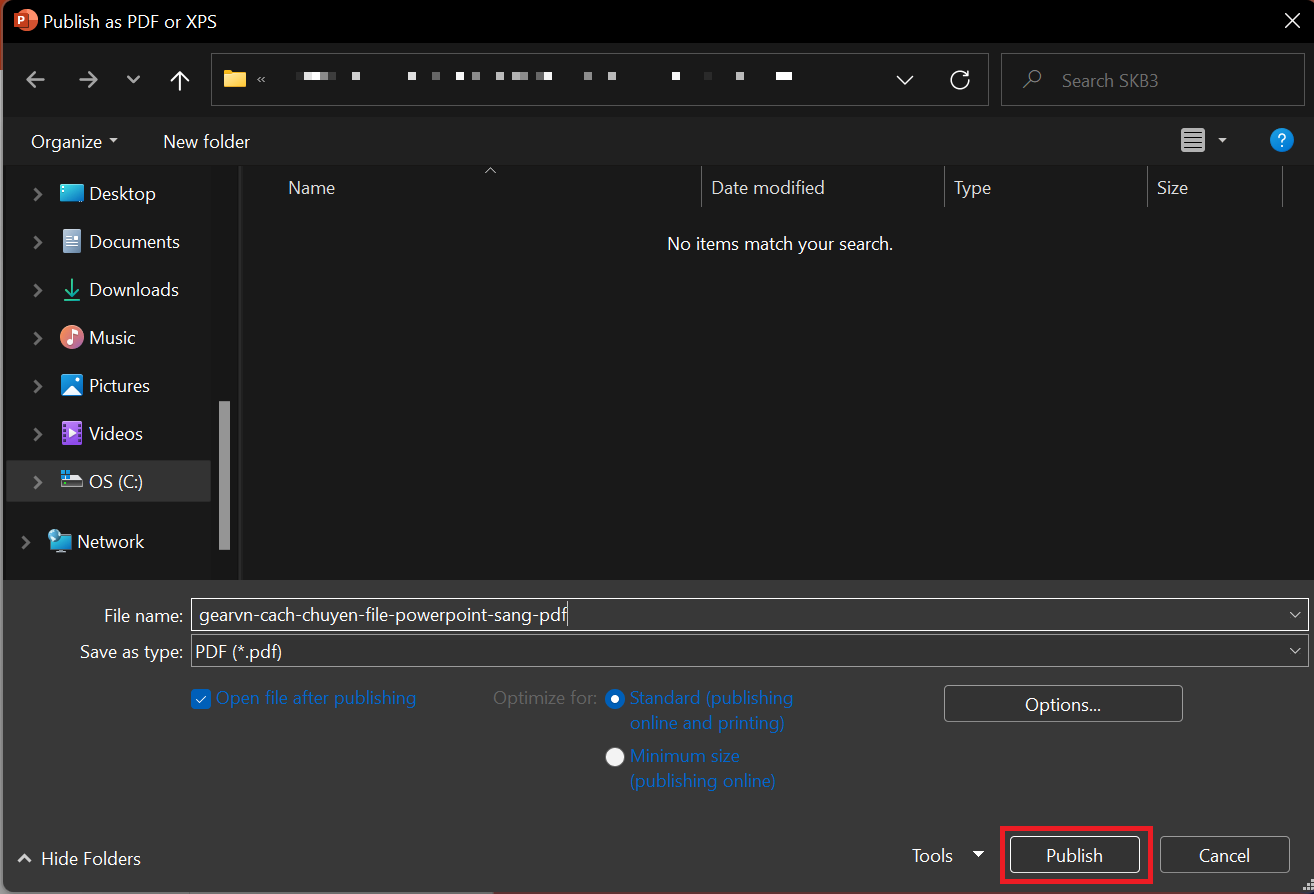
Task: Open the recent locations chevron
Action: (x=133, y=80)
